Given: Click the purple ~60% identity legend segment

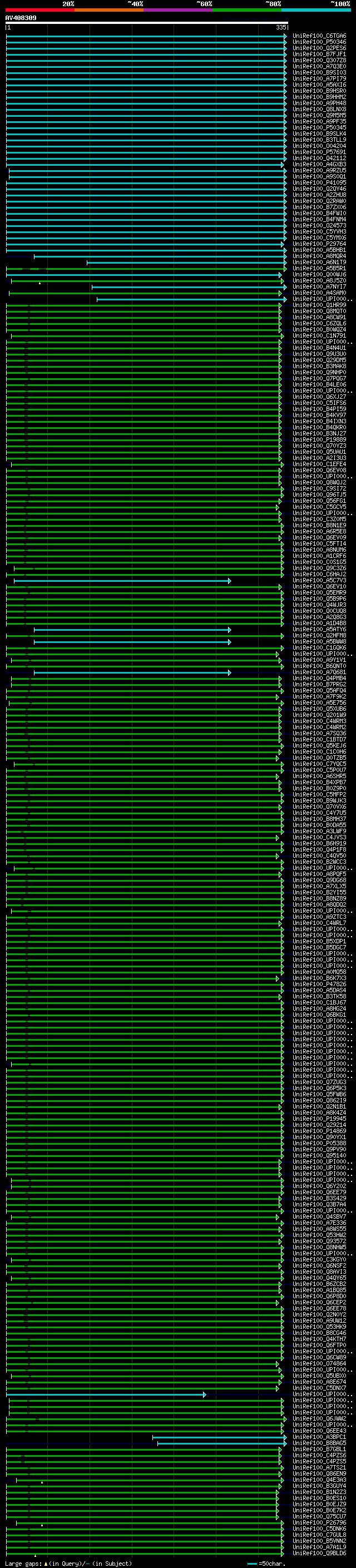Looking at the screenshot, I should [179, 10].
